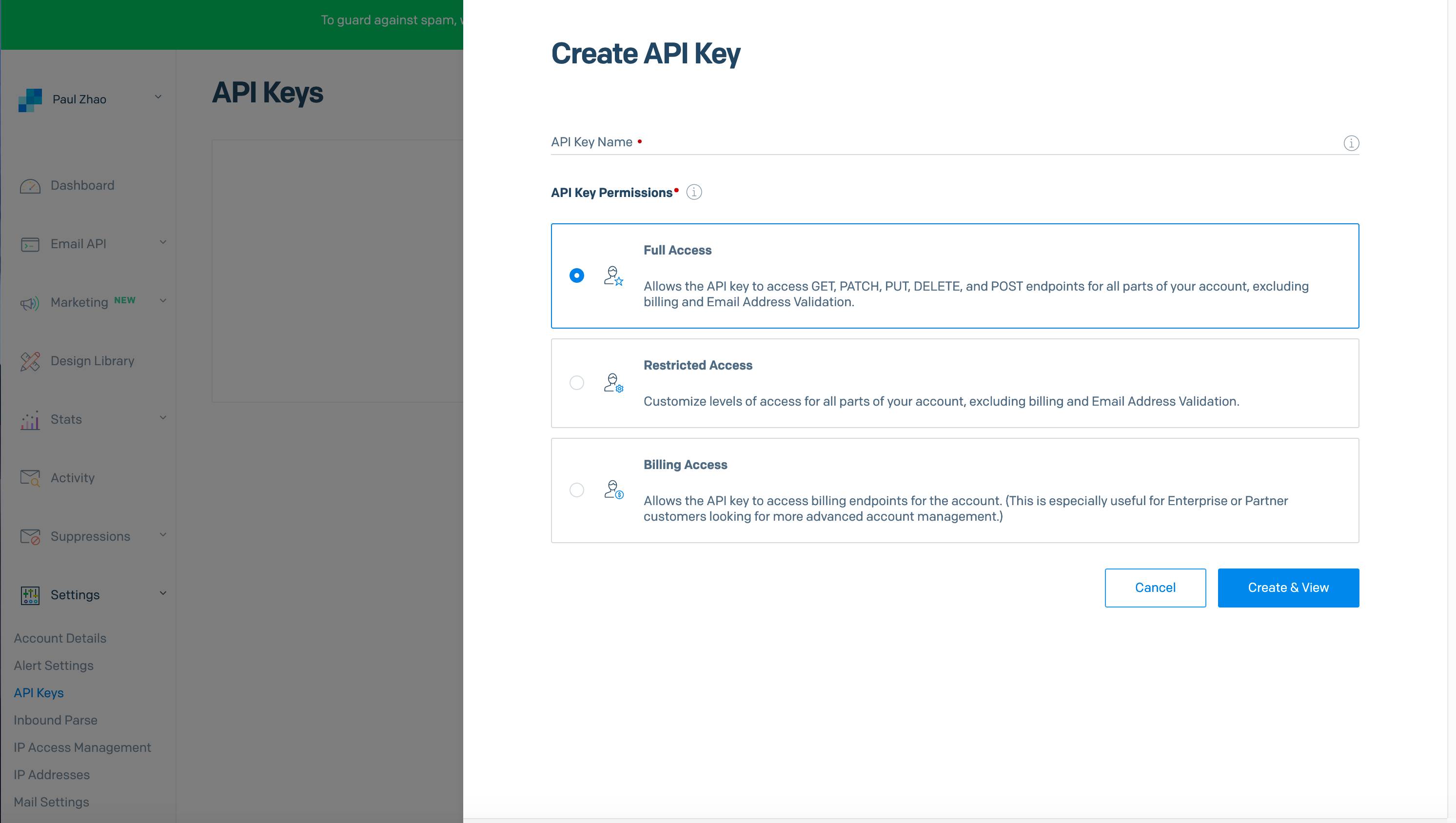Image resolution: width=1456 pixels, height=823 pixels.
Task: Open IP Access Management settings page
Action: pyautogui.click(x=82, y=747)
